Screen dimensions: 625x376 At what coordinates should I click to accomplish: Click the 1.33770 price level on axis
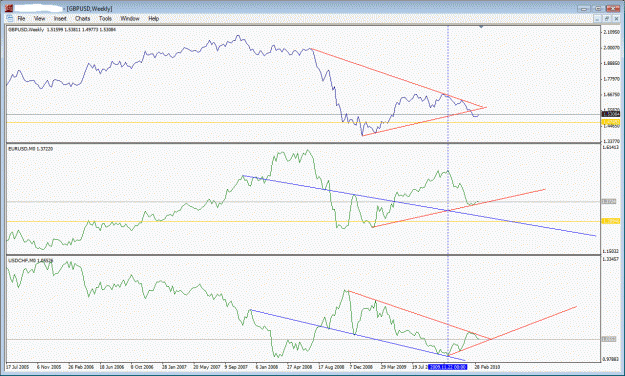(611, 141)
